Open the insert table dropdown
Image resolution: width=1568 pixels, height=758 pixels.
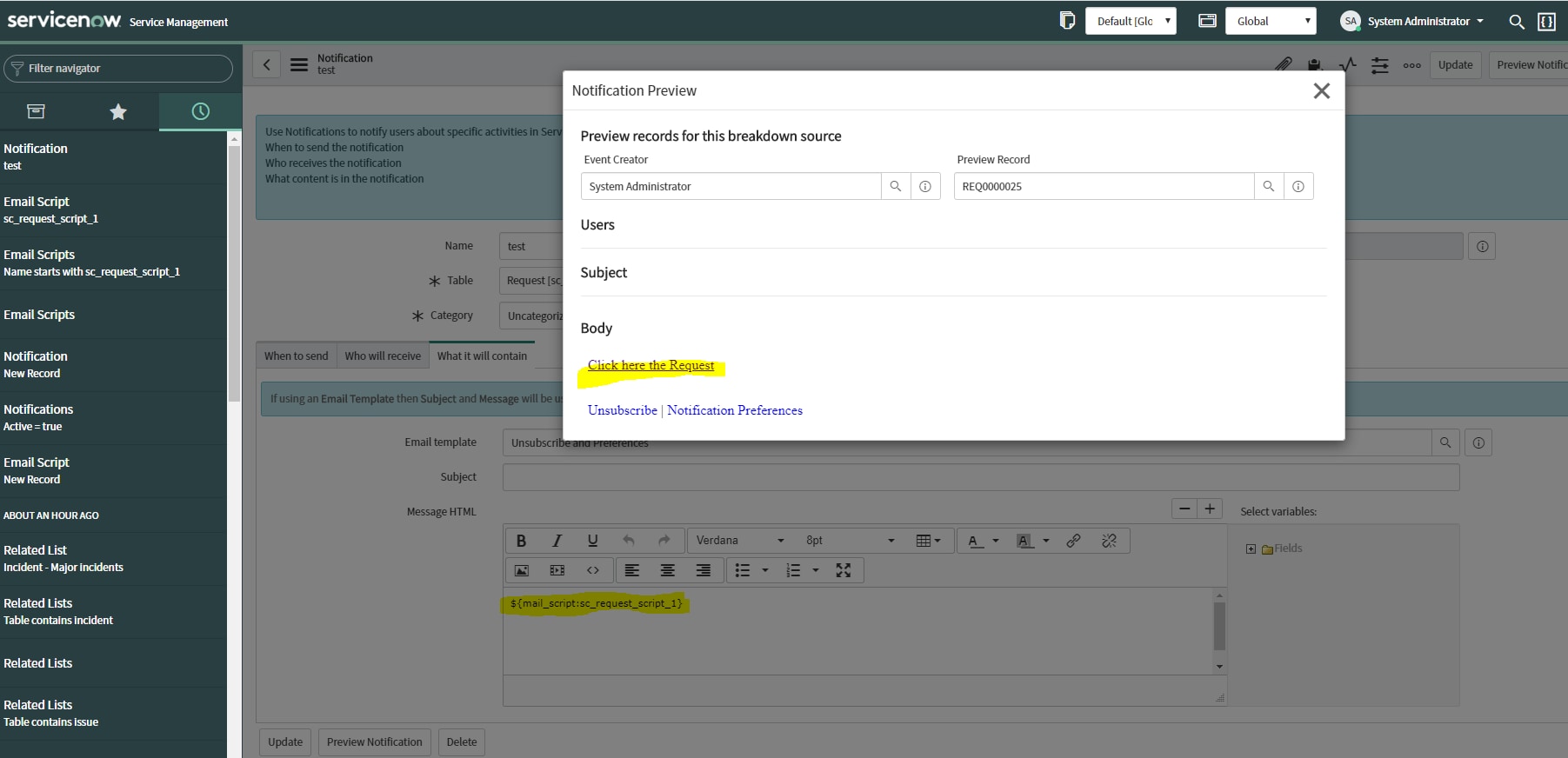(x=928, y=541)
